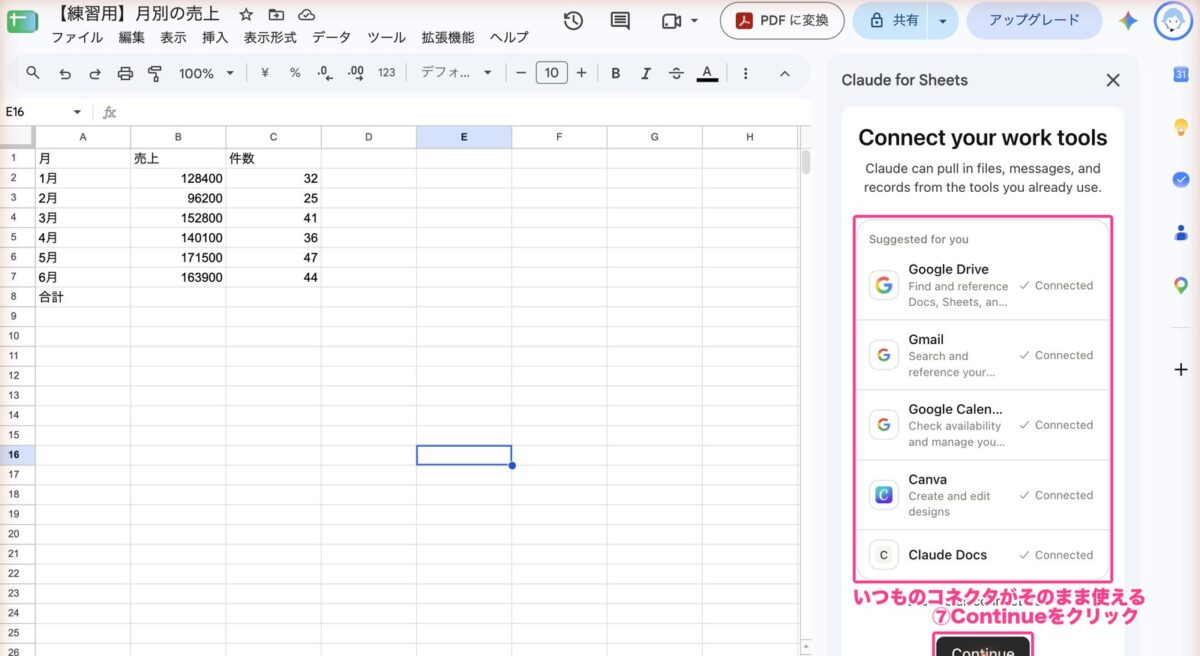
Task: Print the spreadsheet
Action: point(125,73)
